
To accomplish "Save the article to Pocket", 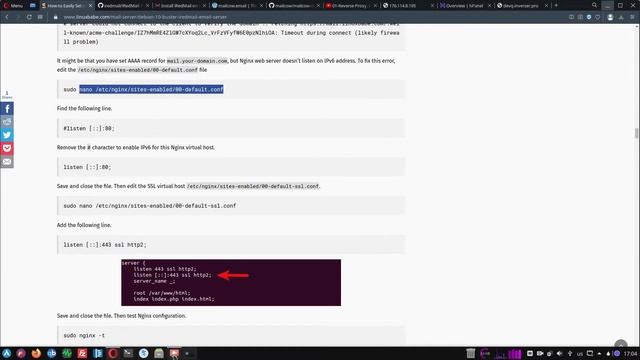I will pos(7,148).
